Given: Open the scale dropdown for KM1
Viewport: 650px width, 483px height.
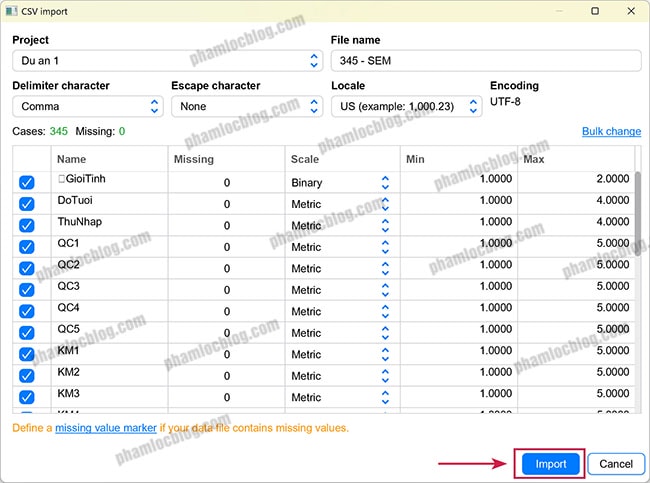Looking at the screenshot, I should tap(341, 354).
